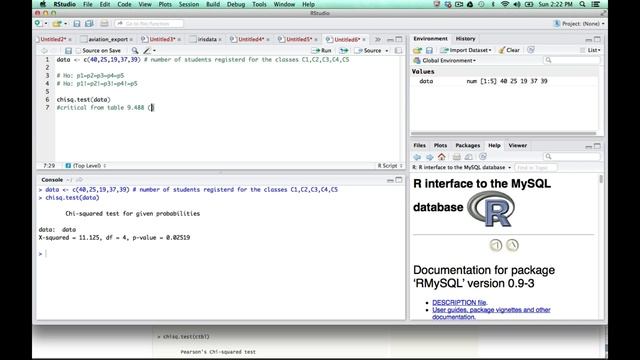The width and height of the screenshot is (640, 360).
Task: Switch to the Plots tab
Action: pos(440,145)
